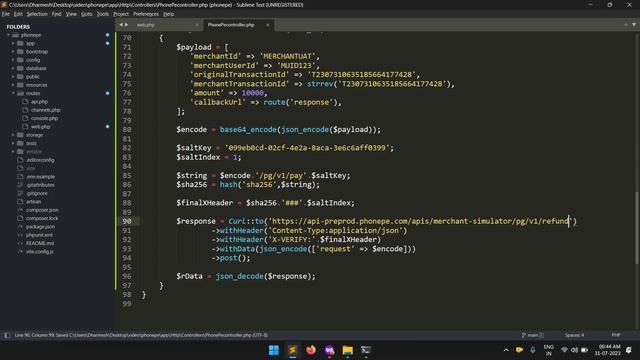Open the .editorconfig file

coord(40,160)
